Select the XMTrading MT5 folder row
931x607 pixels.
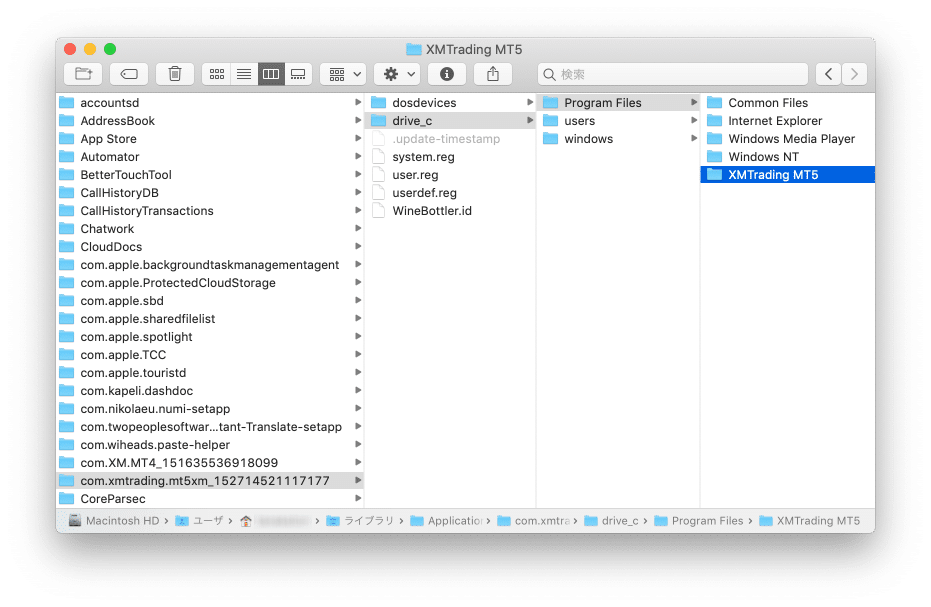coord(788,175)
